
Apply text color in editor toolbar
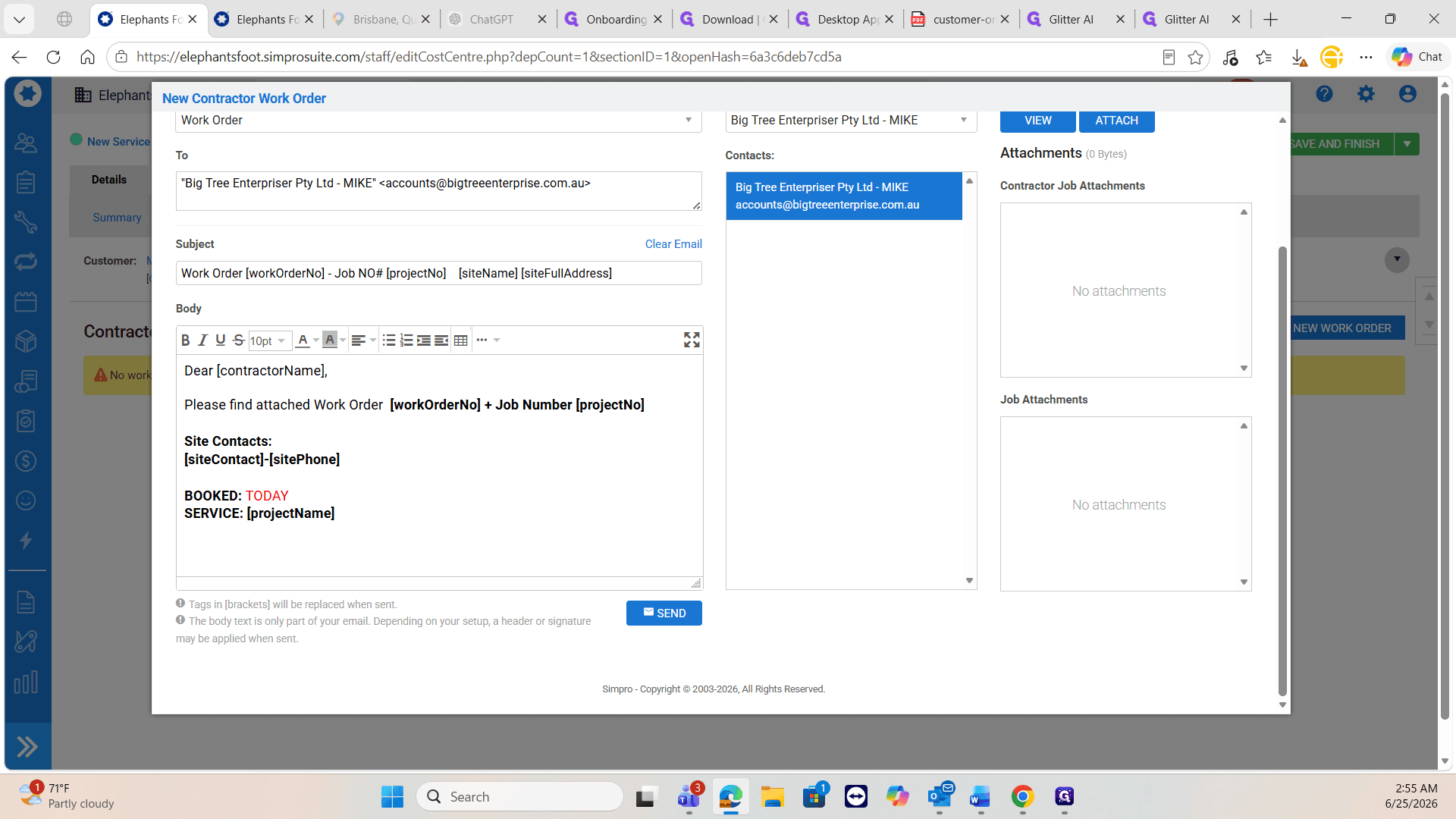point(303,340)
